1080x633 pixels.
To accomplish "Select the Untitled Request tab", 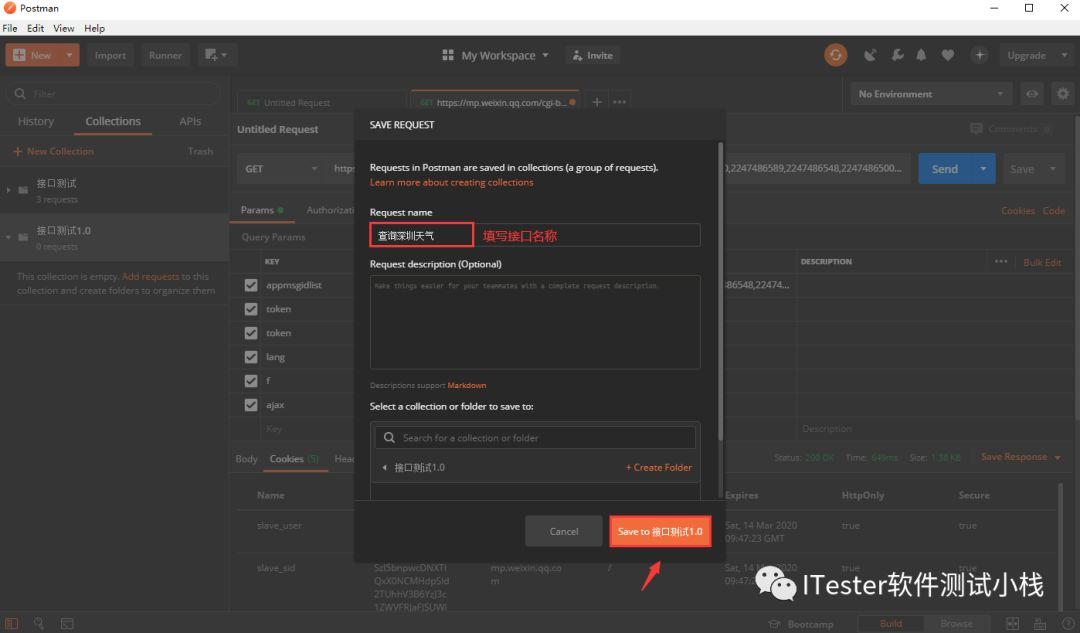I will pyautogui.click(x=322, y=102).
